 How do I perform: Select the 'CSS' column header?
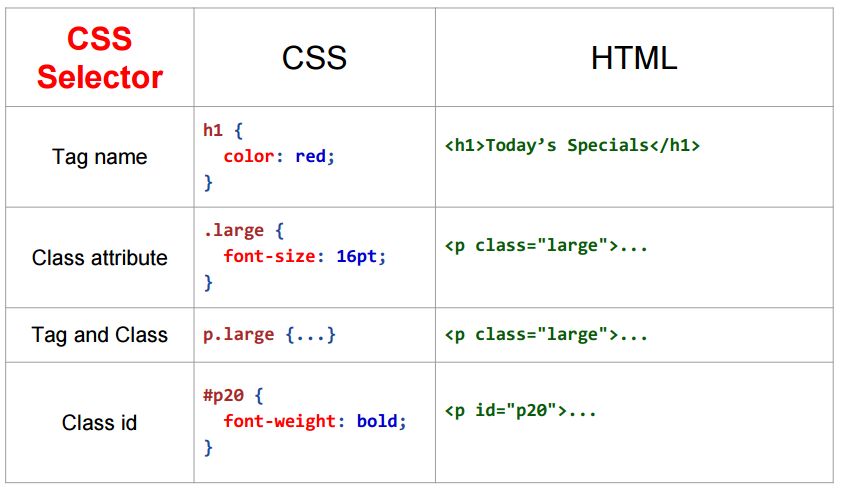(314, 58)
